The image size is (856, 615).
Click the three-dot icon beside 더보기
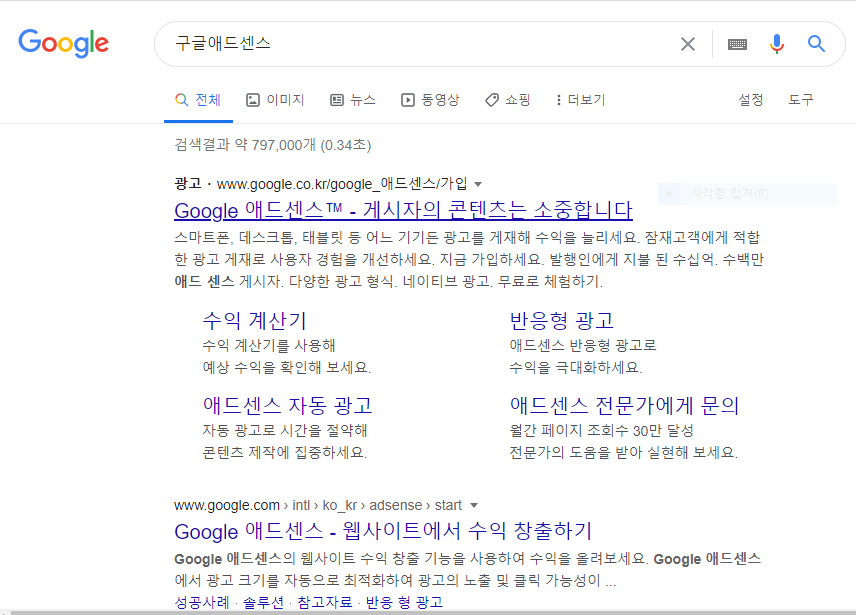coord(558,100)
